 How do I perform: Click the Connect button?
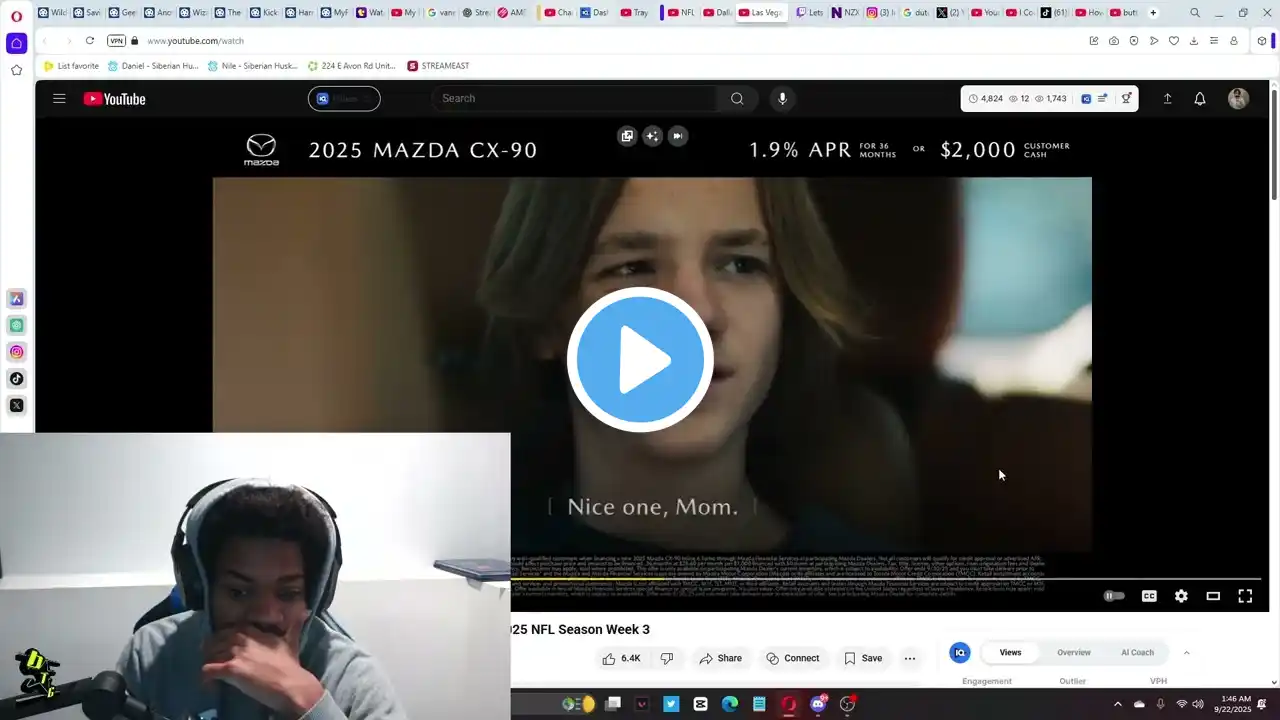[793, 658]
